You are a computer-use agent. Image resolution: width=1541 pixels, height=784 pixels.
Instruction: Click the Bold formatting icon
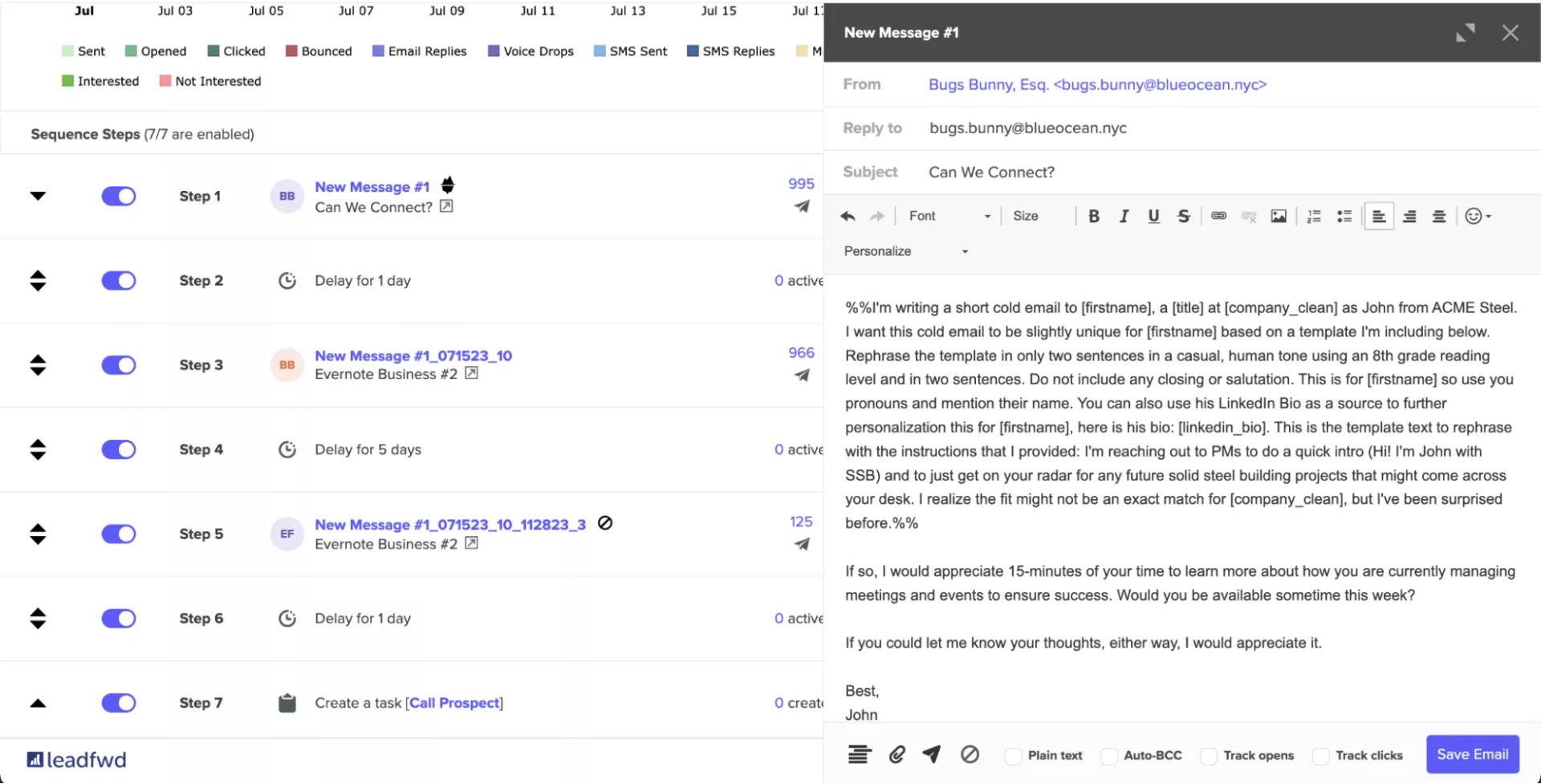click(1093, 216)
